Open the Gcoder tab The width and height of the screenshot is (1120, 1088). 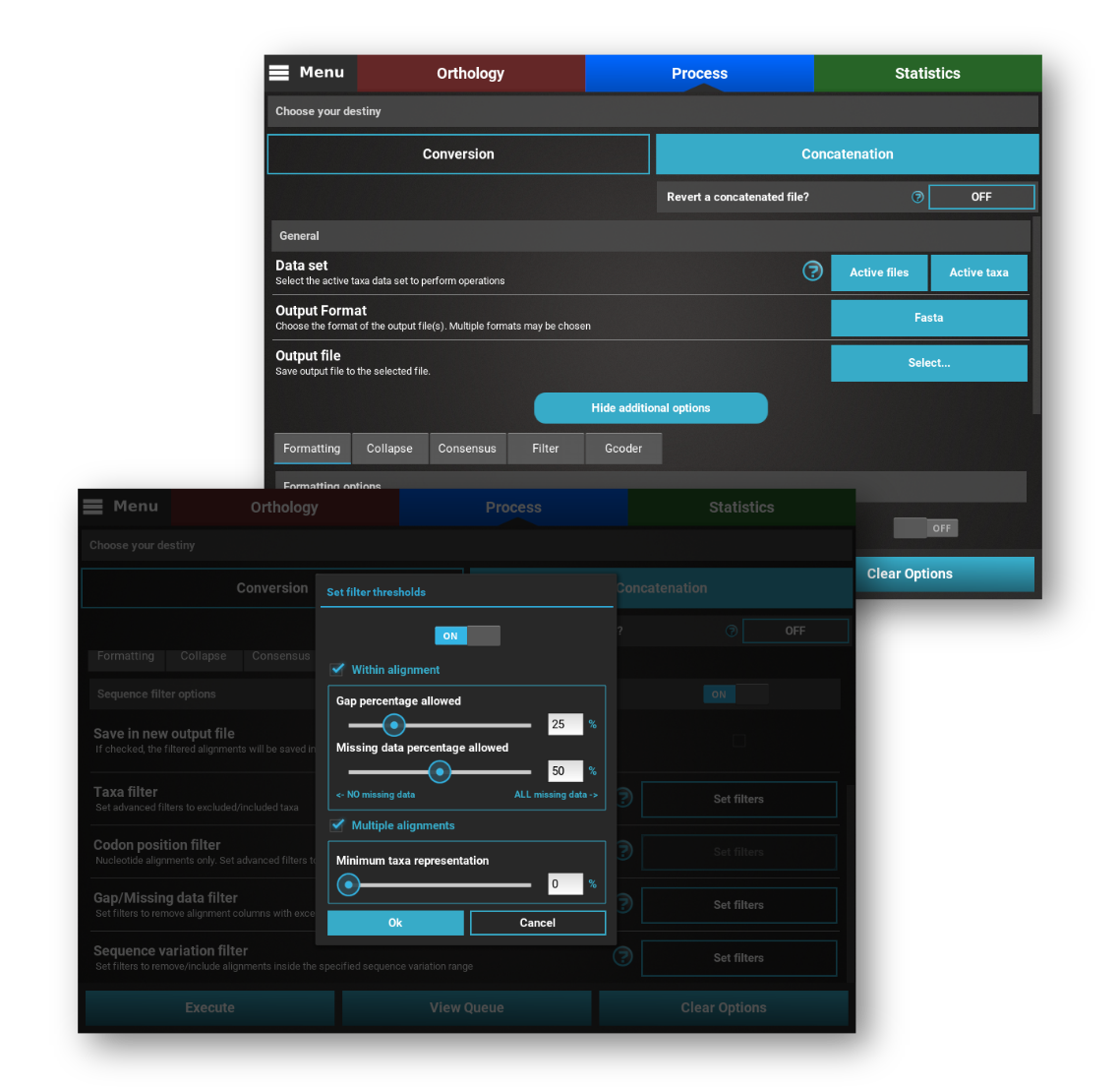pyautogui.click(x=623, y=448)
